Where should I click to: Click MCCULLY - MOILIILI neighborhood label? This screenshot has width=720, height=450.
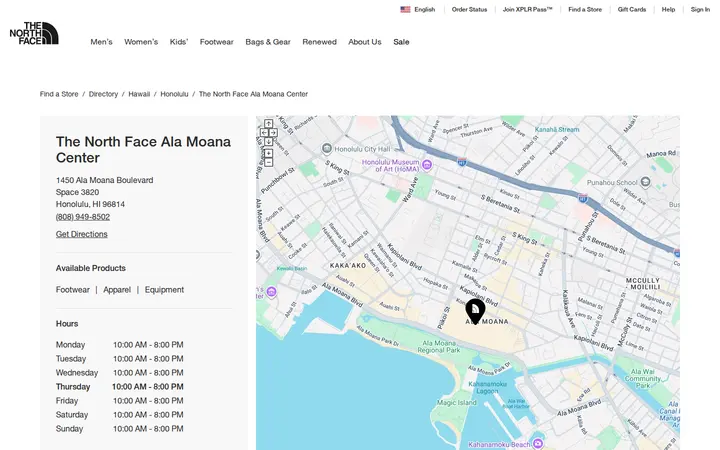(643, 283)
